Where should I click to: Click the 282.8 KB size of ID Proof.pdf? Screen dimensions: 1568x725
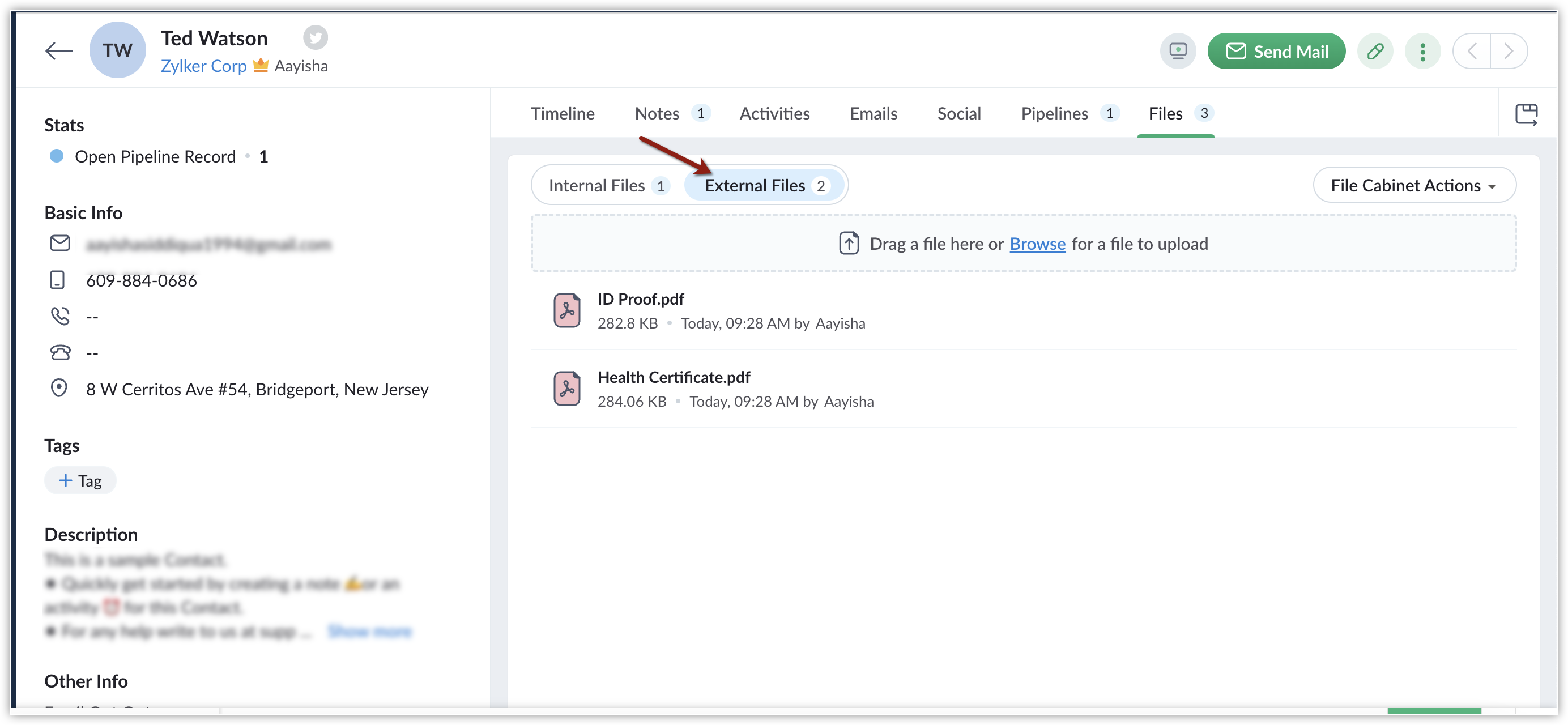[x=627, y=323]
